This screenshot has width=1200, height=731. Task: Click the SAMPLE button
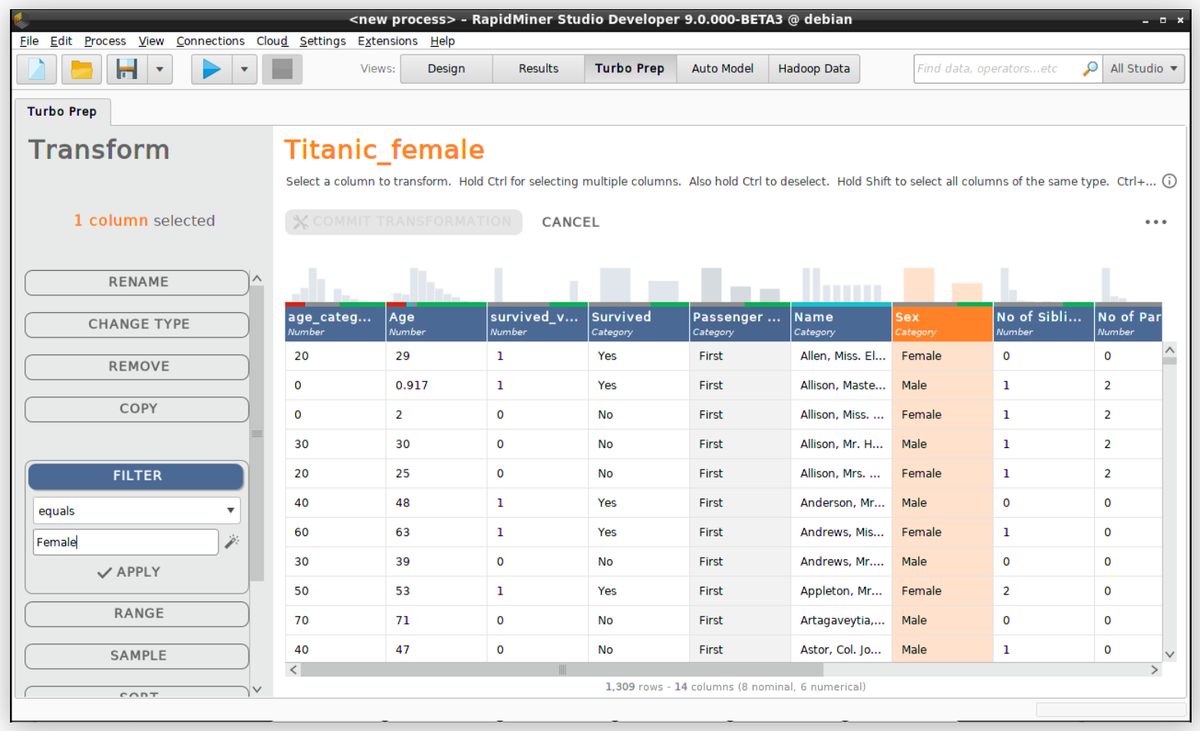pos(137,656)
